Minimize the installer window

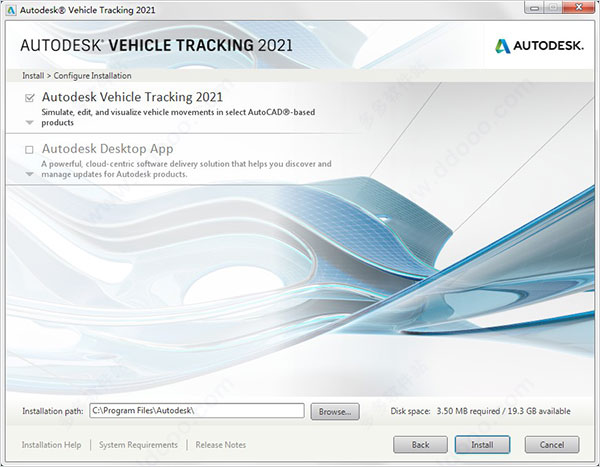pos(535,8)
